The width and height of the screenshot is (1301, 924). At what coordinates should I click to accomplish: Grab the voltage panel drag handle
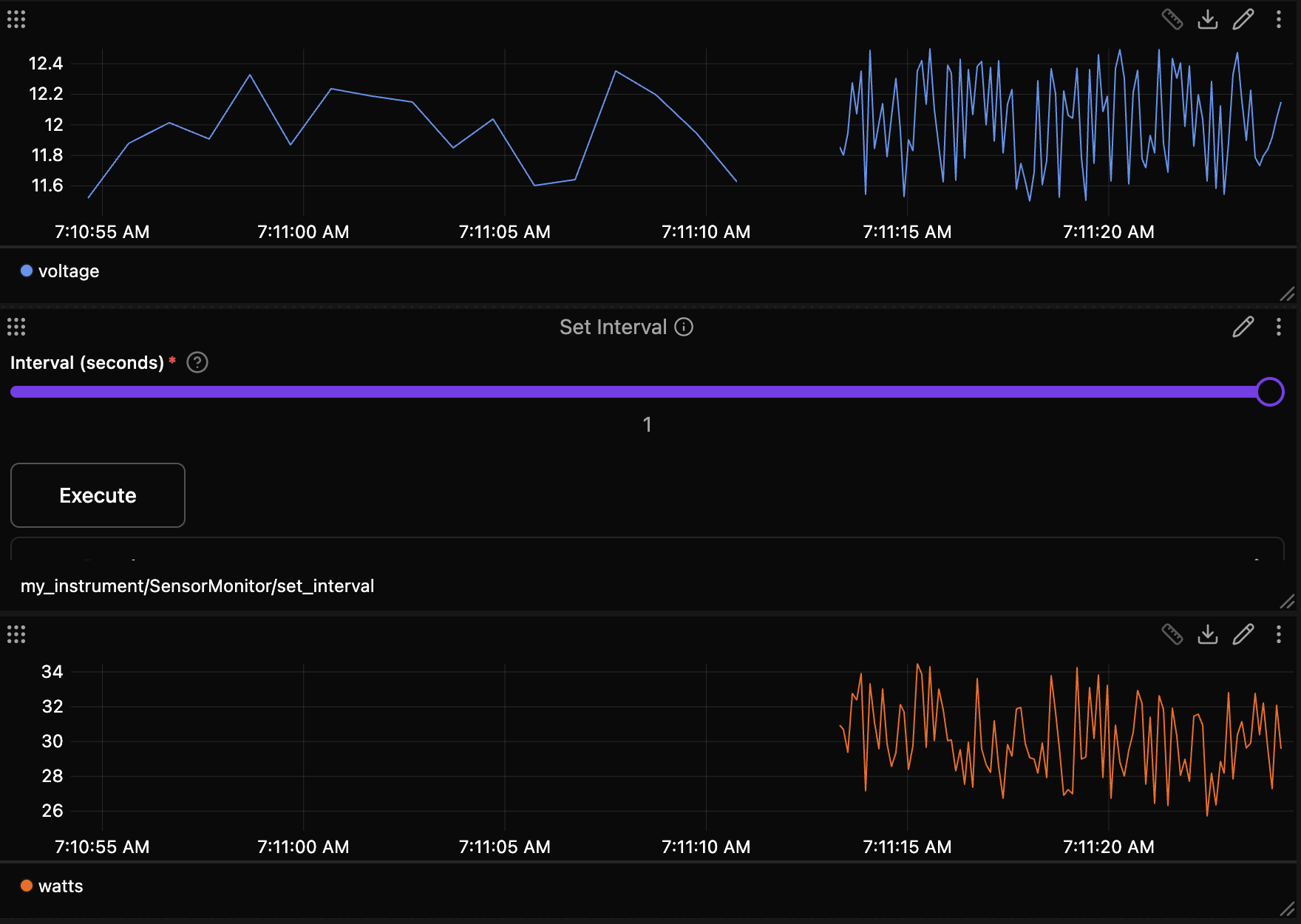pos(16,19)
